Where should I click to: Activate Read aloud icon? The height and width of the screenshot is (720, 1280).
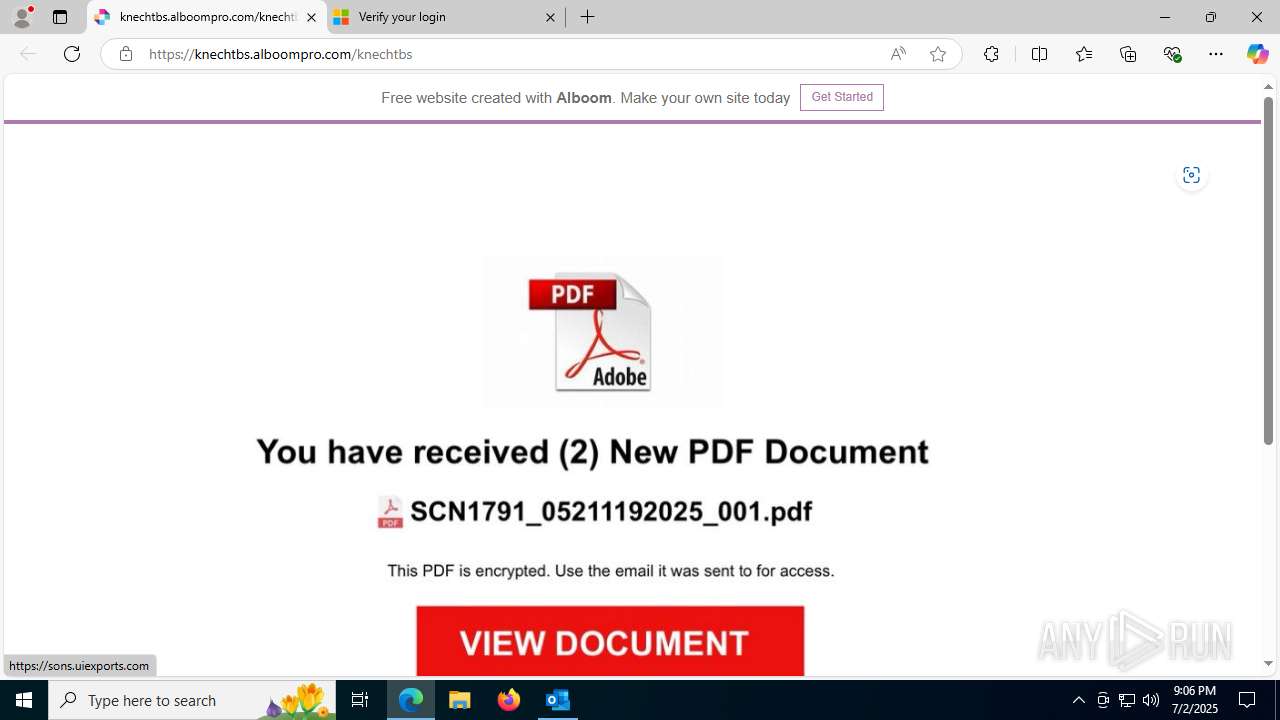pyautogui.click(x=898, y=54)
